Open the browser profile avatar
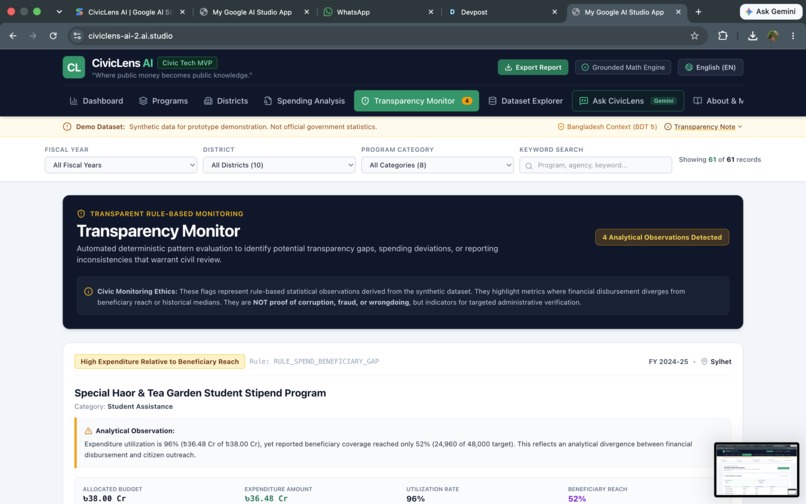This screenshot has width=806, height=504. [x=773, y=35]
